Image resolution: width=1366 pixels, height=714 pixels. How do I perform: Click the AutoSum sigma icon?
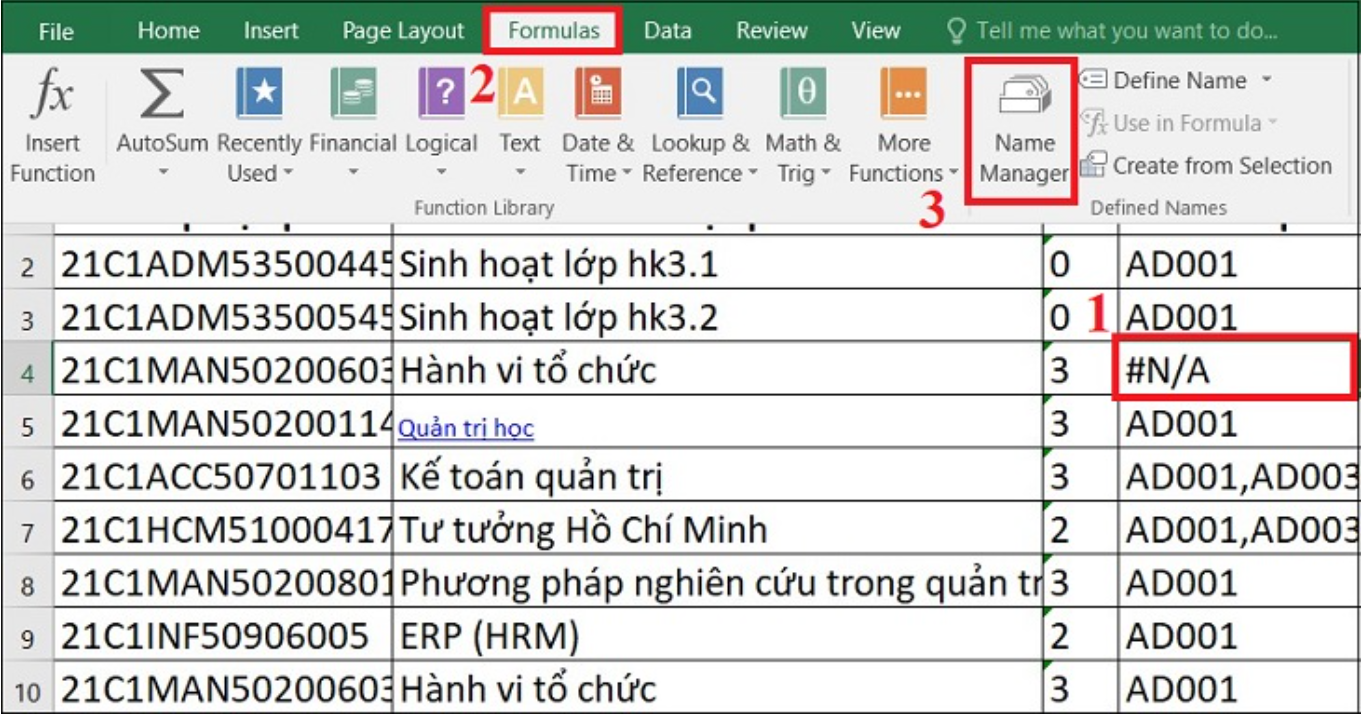(x=162, y=95)
